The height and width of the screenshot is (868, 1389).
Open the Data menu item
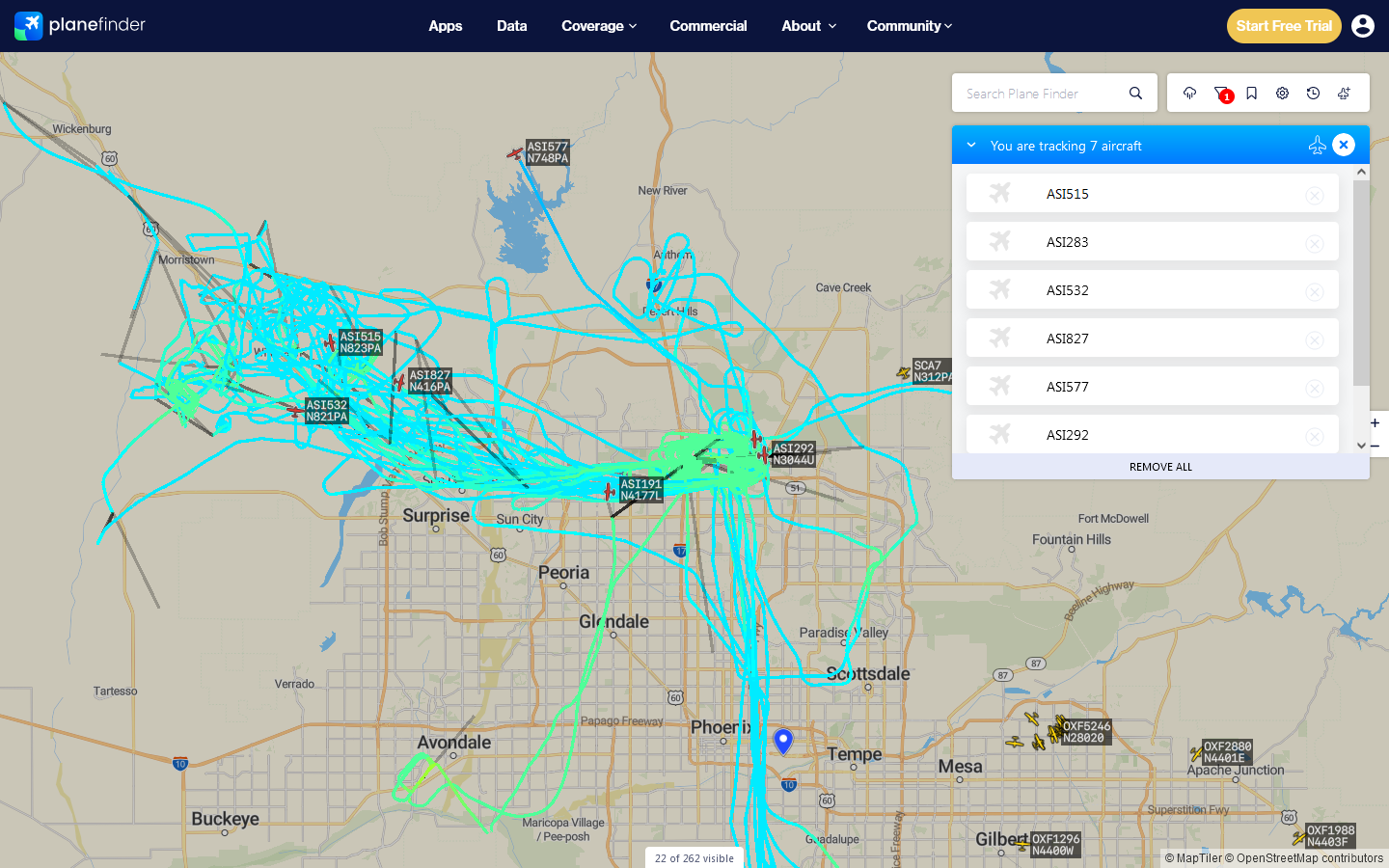coord(512,26)
